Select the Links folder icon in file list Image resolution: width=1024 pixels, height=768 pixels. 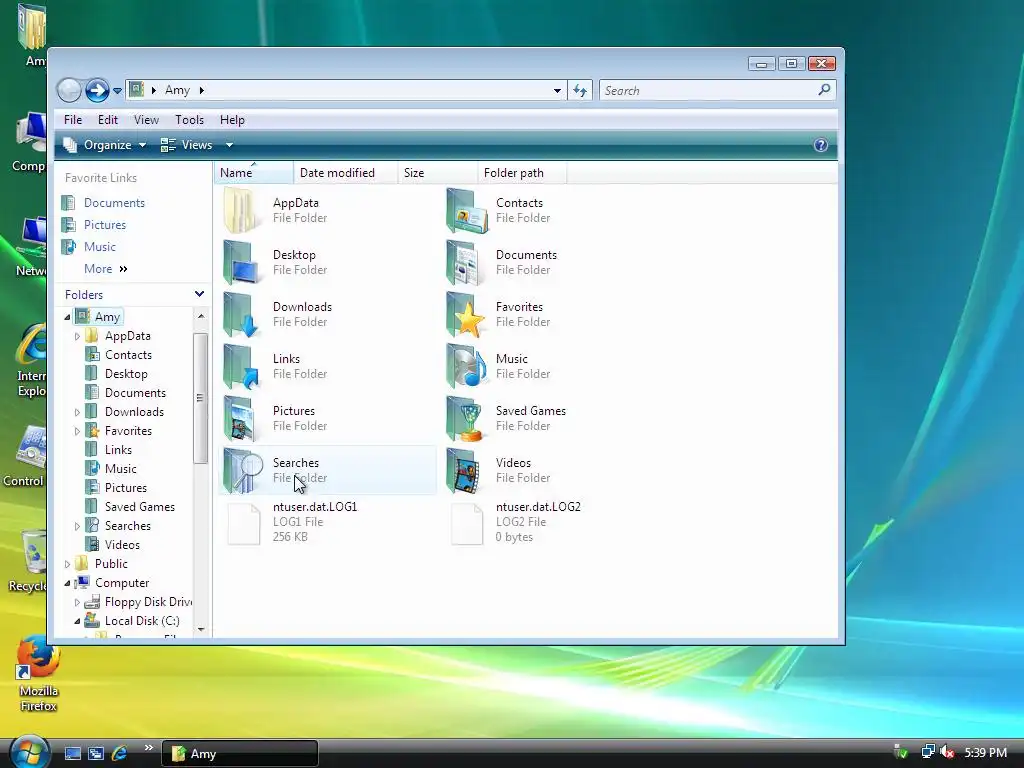pos(240,367)
